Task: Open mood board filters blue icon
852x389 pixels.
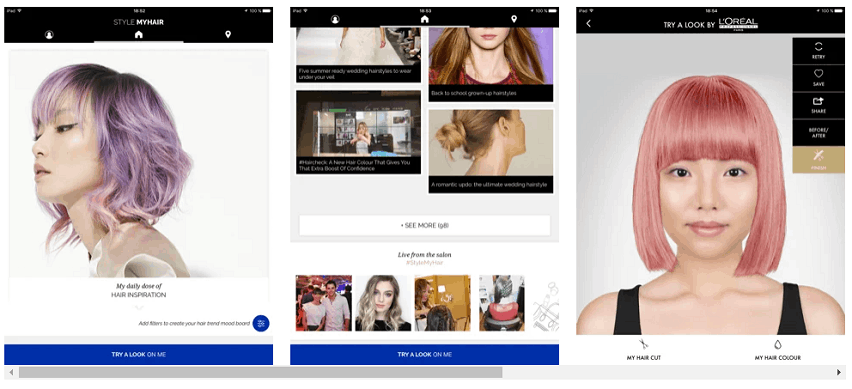Action: (x=261, y=323)
